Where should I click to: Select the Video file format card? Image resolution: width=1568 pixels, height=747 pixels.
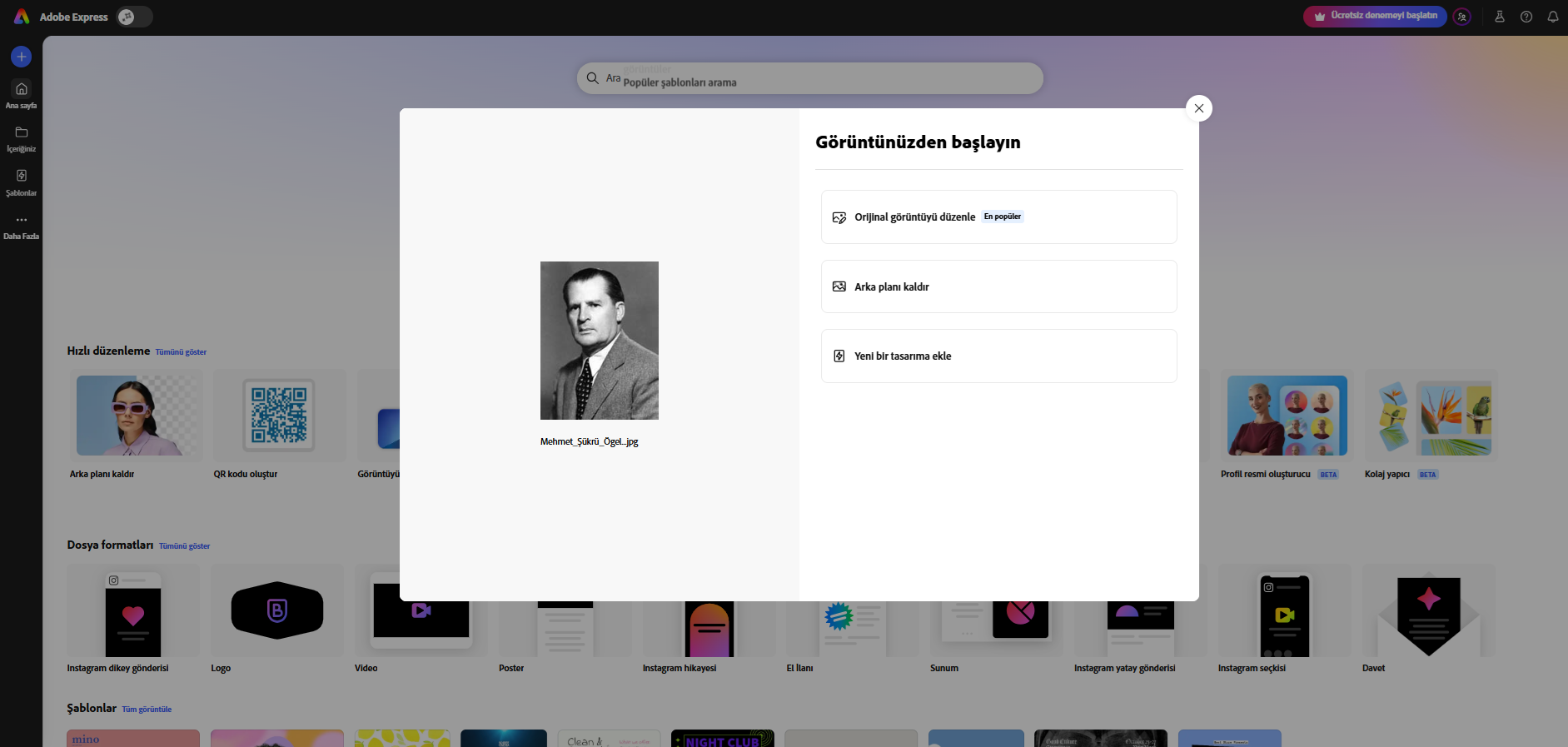click(421, 610)
